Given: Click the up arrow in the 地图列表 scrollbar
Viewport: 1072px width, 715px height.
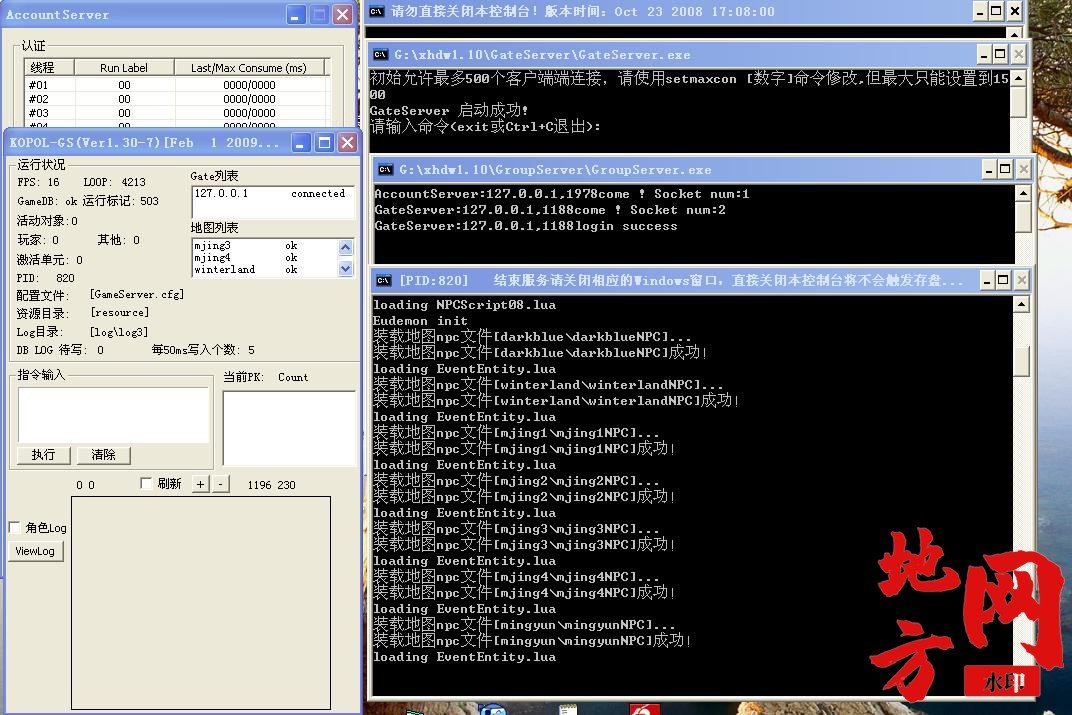Looking at the screenshot, I should click(x=345, y=247).
